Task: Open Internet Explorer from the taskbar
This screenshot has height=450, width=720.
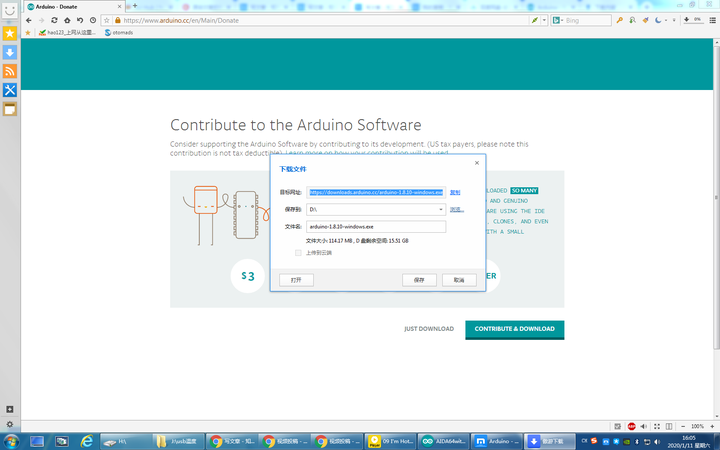Action: tap(87, 442)
